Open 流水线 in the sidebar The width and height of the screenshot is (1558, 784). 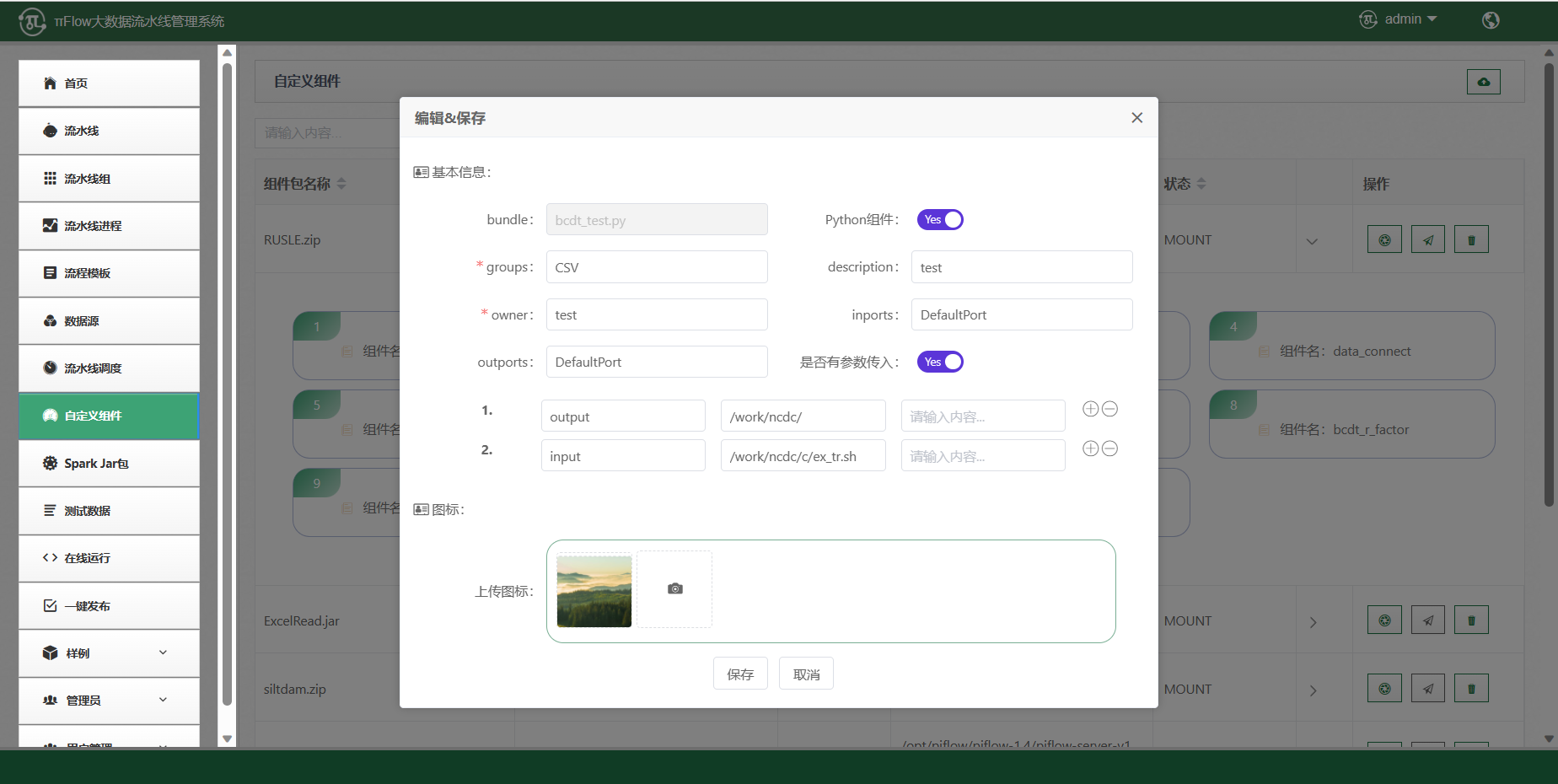click(109, 131)
